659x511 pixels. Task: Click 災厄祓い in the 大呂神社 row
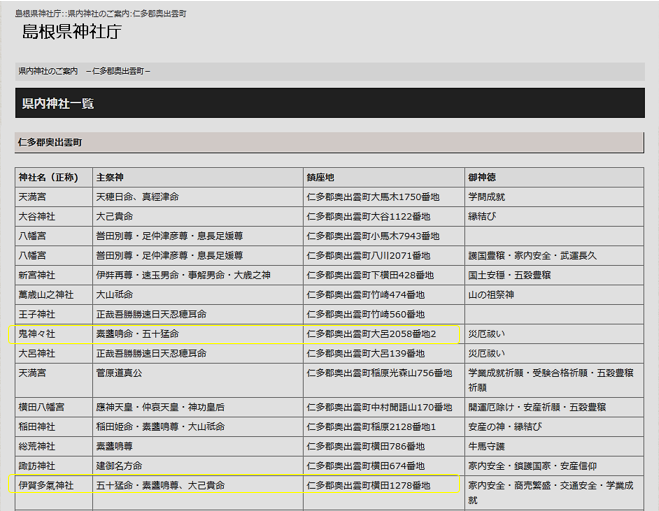(487, 353)
